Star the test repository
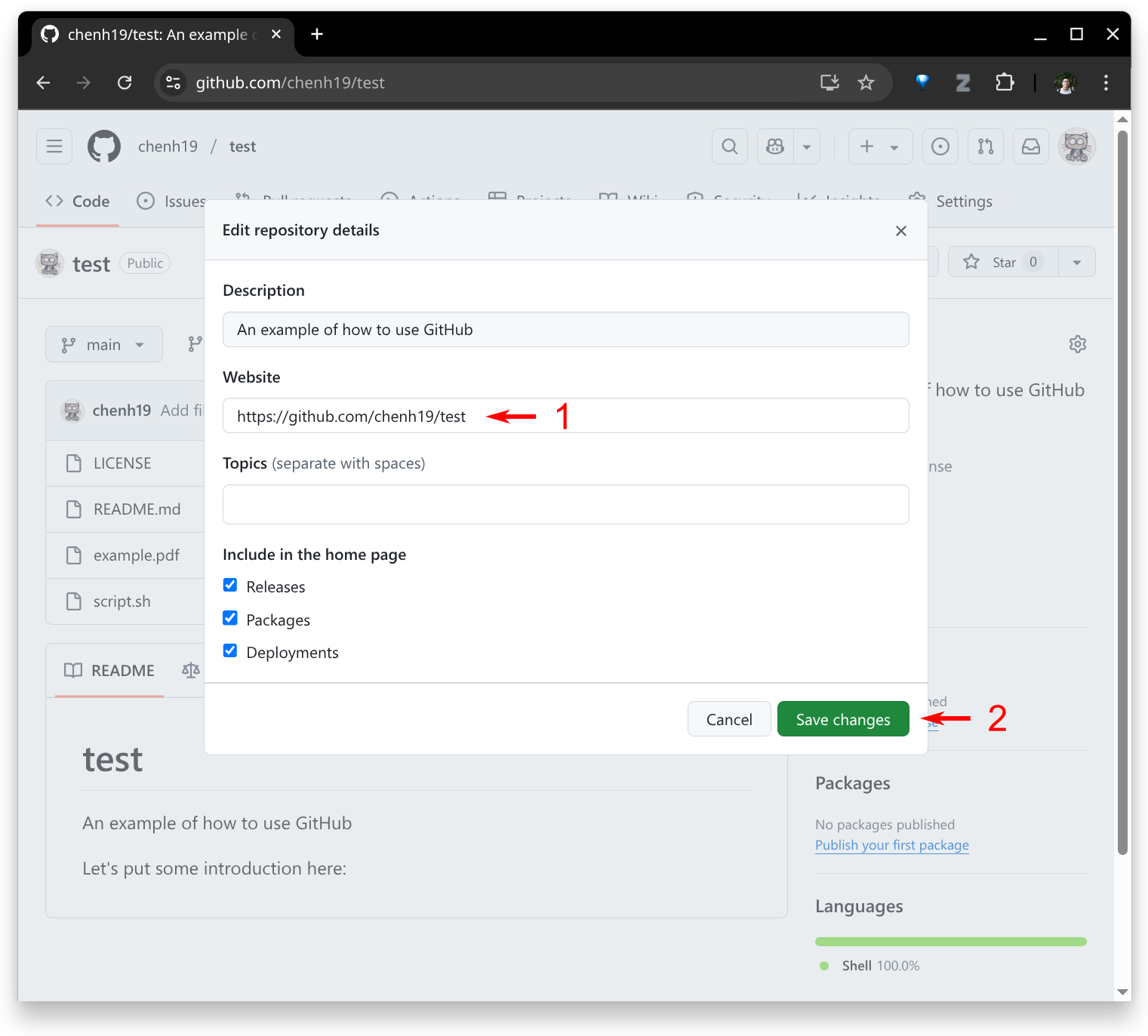This screenshot has width=1148, height=1036. [1003, 262]
